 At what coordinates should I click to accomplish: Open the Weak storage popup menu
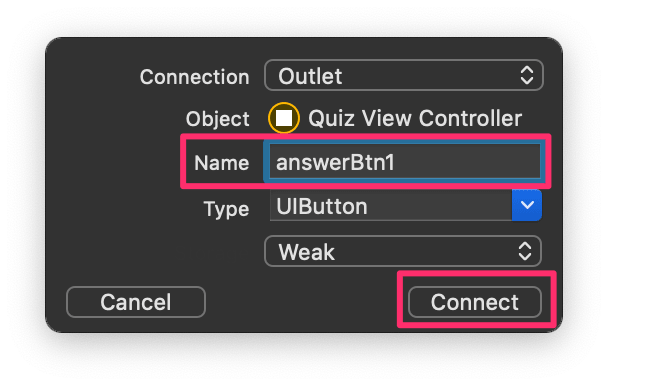click(x=403, y=251)
